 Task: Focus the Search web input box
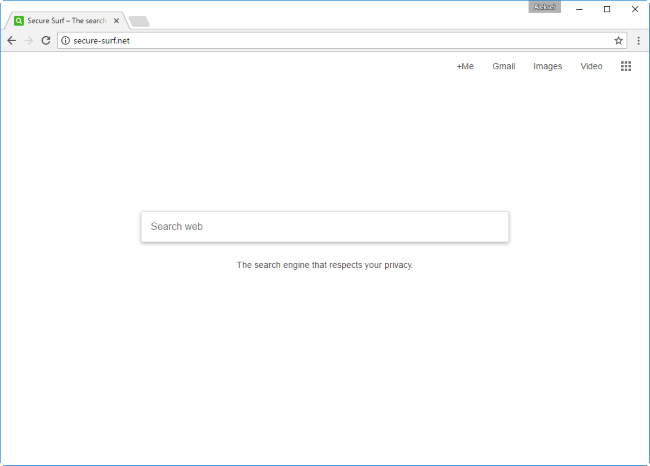[x=324, y=227]
